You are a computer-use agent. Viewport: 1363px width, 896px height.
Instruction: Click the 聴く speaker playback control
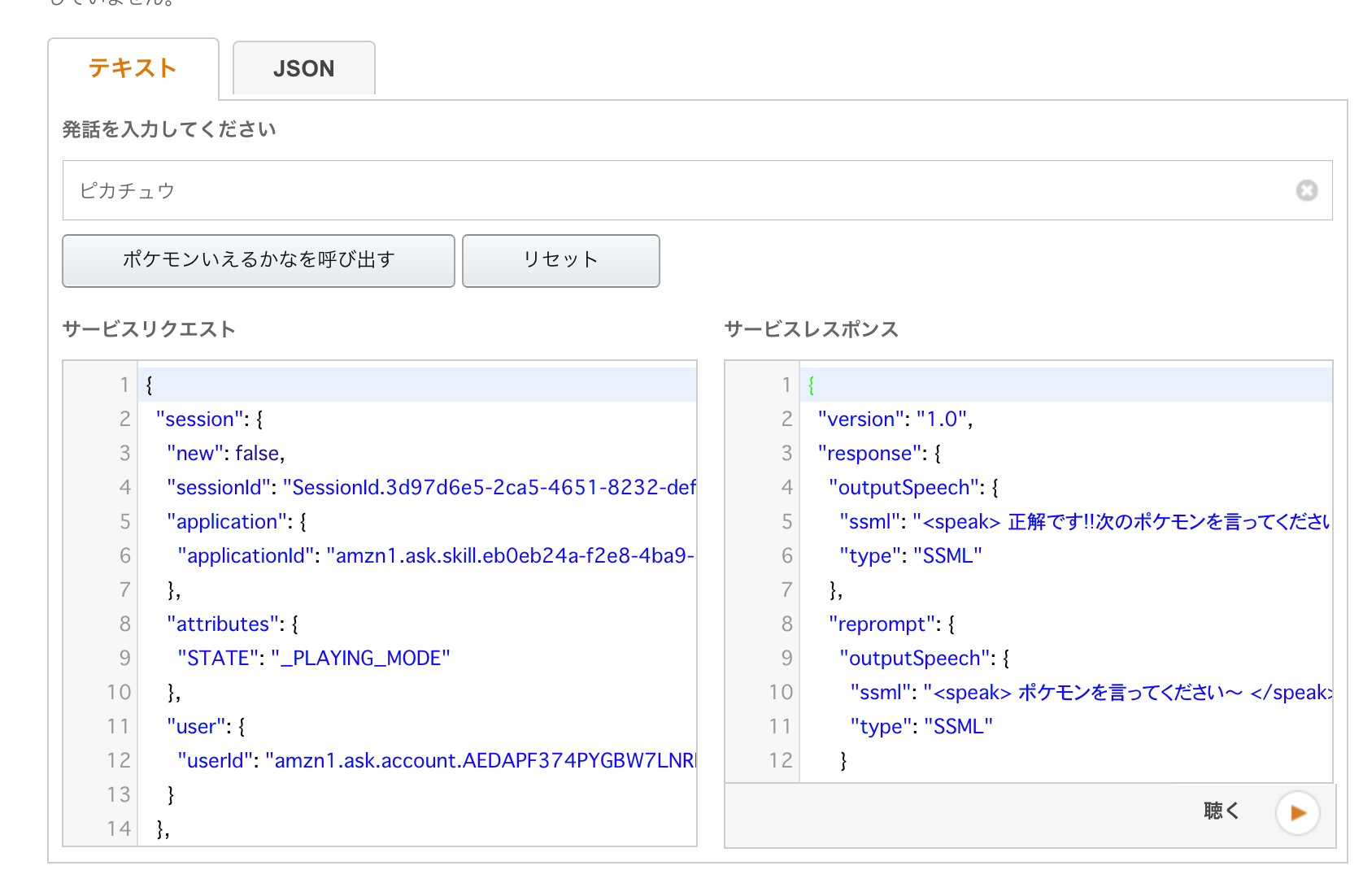pos(1296,812)
